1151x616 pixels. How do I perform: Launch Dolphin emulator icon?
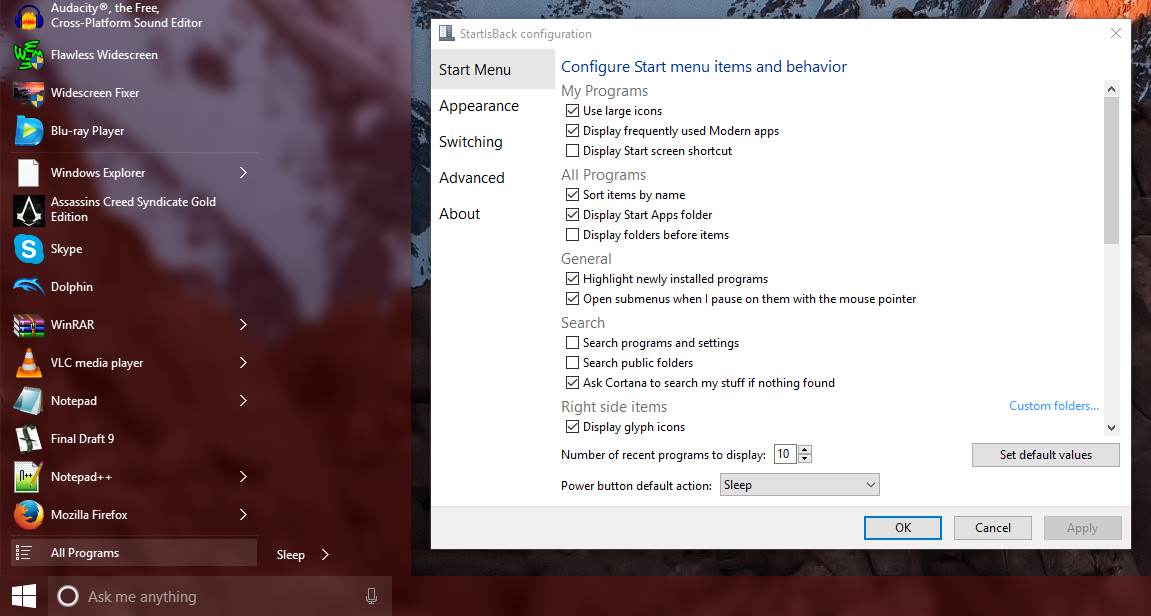coord(29,287)
